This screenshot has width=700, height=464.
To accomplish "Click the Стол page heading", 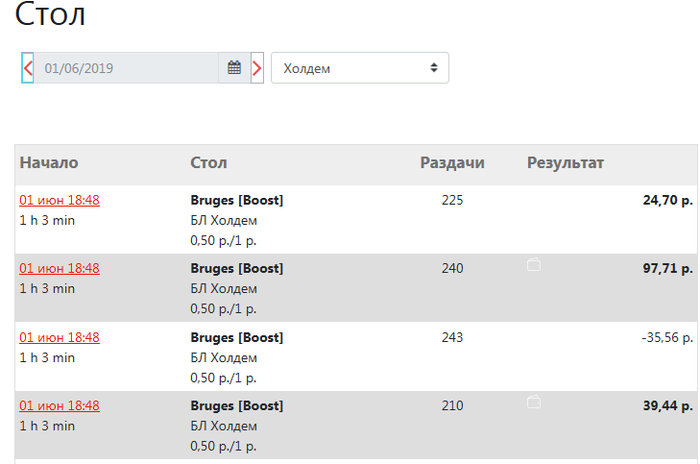I will click(x=50, y=14).
